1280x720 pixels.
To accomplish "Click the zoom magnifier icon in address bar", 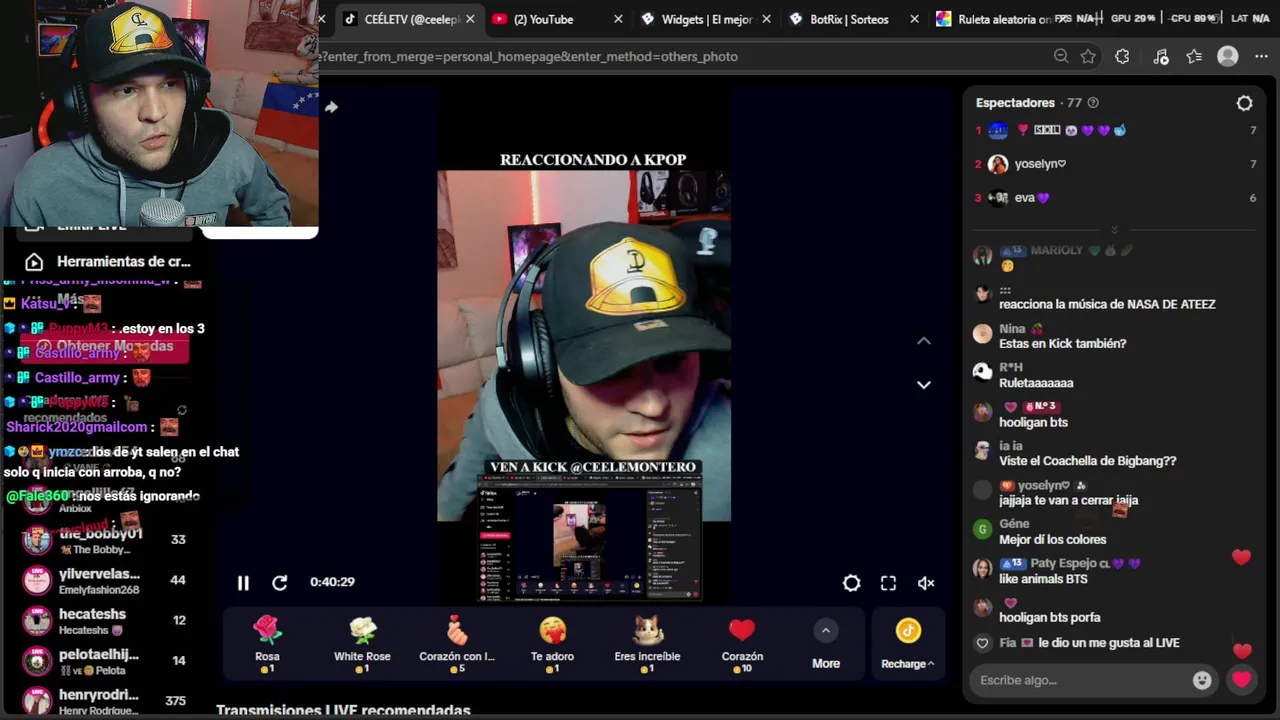I will pos(1061,56).
